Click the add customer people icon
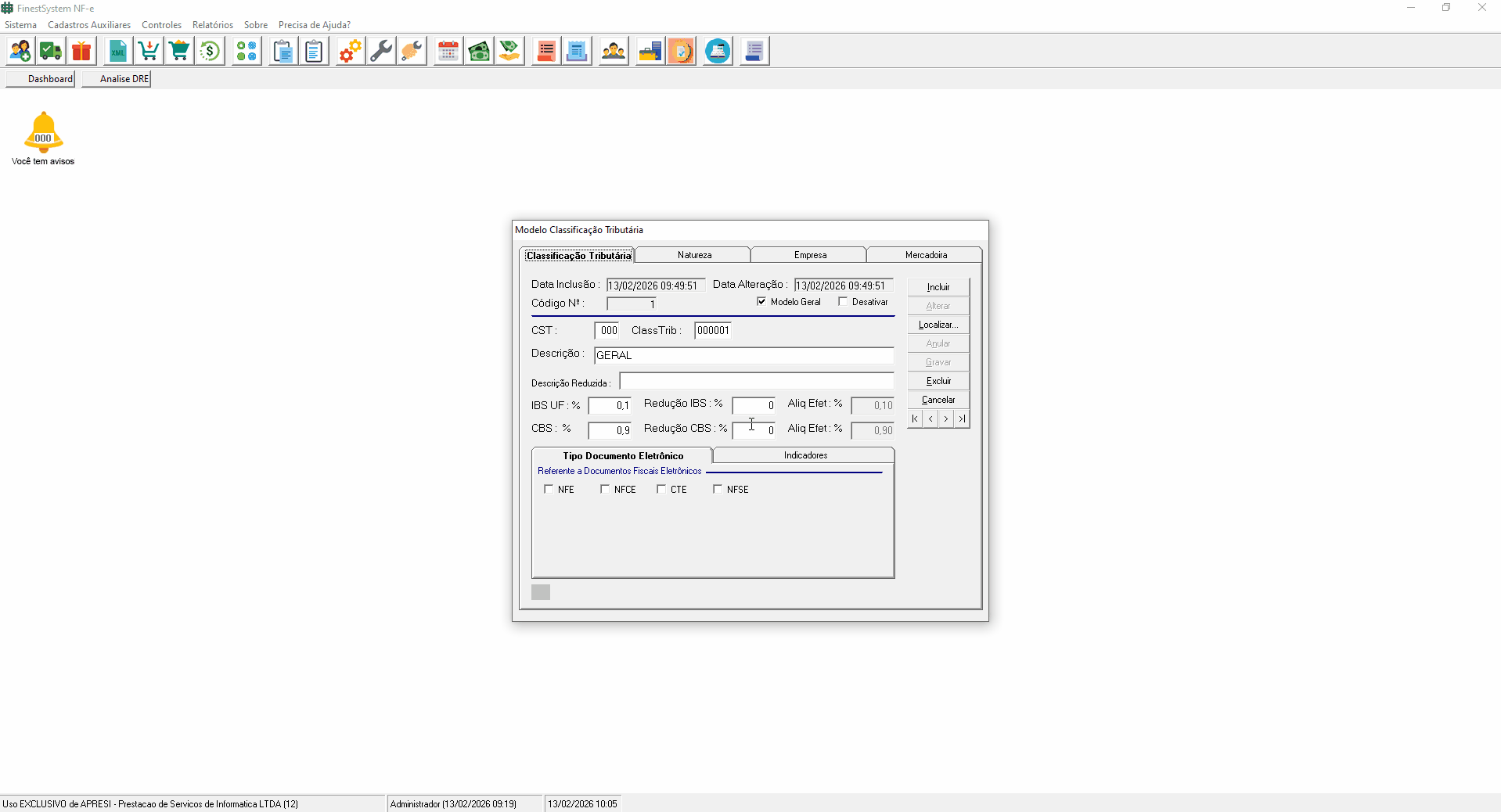The image size is (1501, 812). [x=20, y=52]
